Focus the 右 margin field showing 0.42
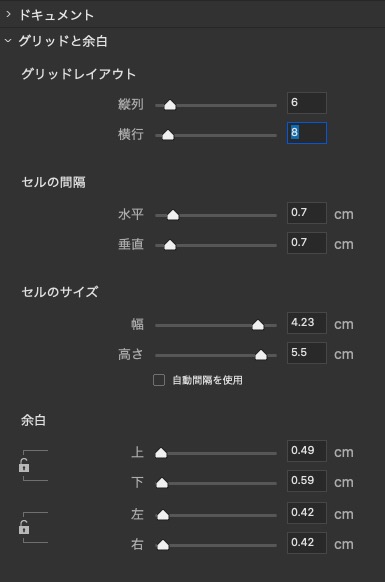Viewport: 385px width, 582px height. click(307, 543)
